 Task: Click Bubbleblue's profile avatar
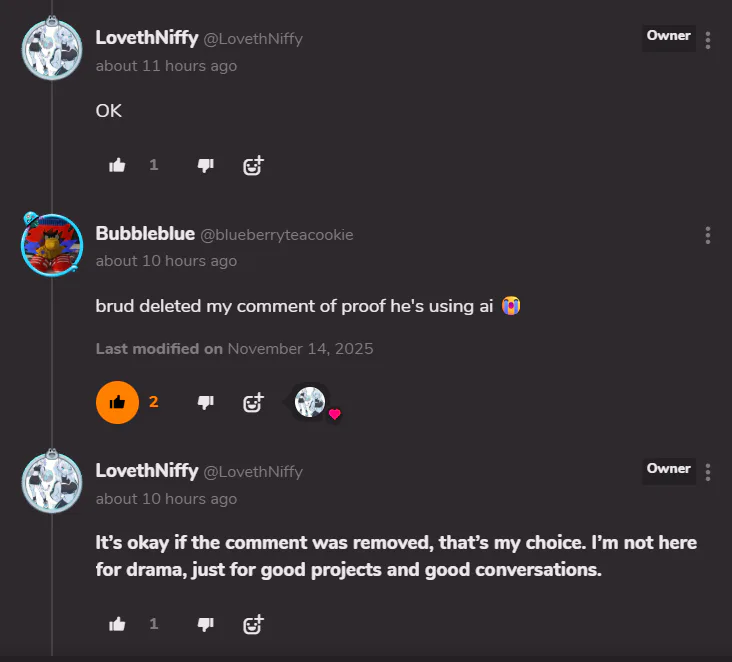pyautogui.click(x=51, y=243)
